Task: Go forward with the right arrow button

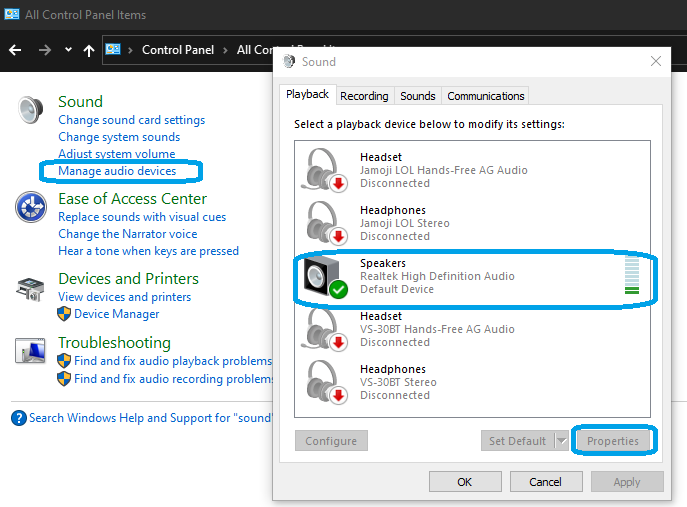Action: 44,50
